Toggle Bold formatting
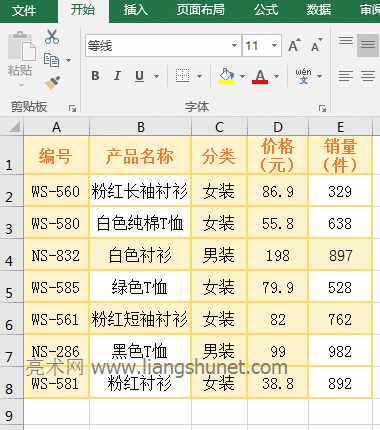380x430 pixels. [95, 76]
